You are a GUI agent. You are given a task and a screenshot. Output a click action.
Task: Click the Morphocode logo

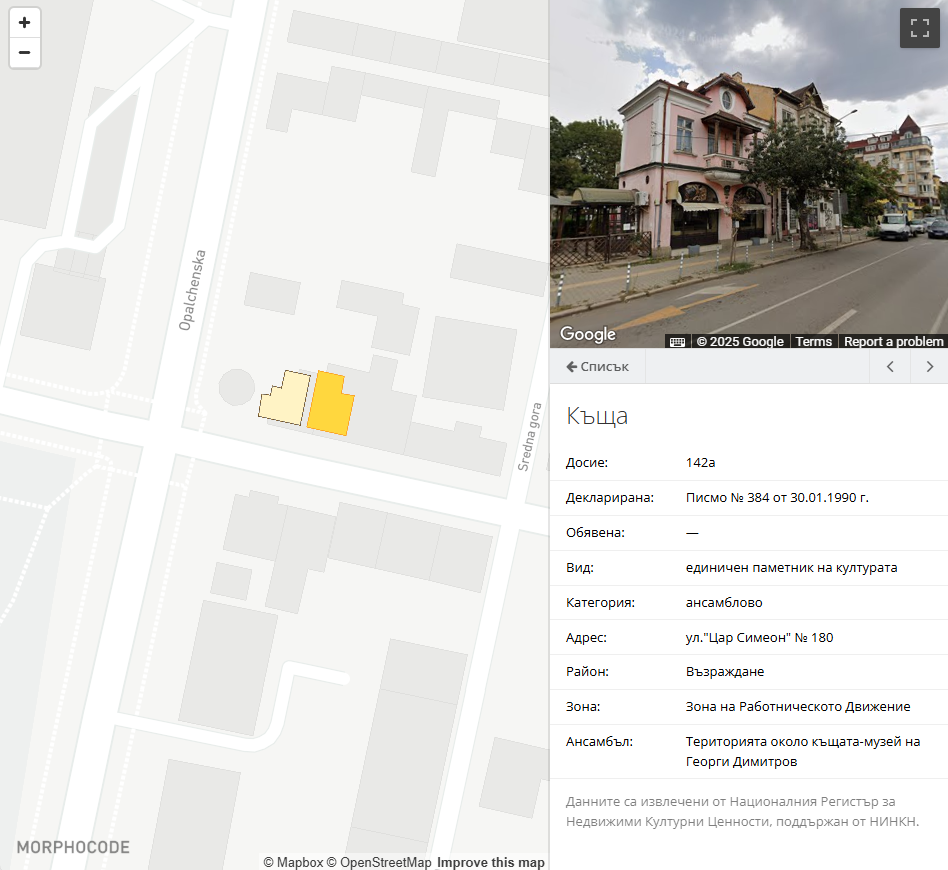tap(73, 847)
